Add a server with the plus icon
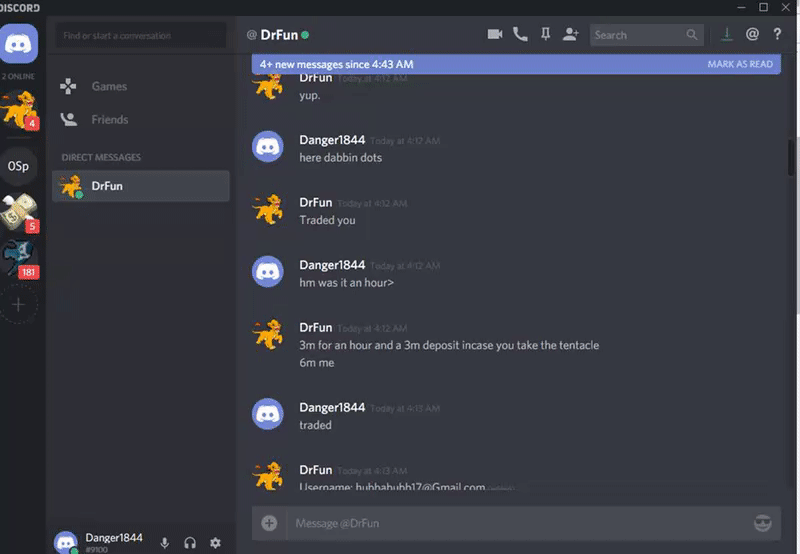This screenshot has height=554, width=800. 18,305
